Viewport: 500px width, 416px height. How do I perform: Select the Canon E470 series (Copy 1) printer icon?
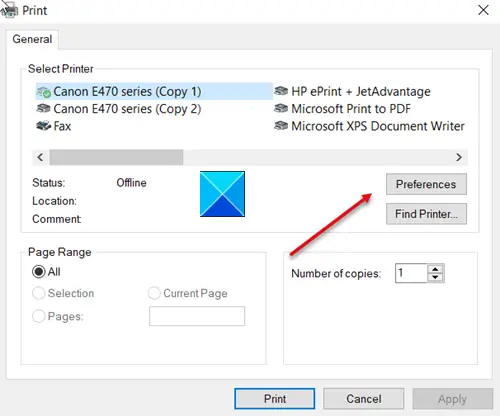tap(43, 92)
